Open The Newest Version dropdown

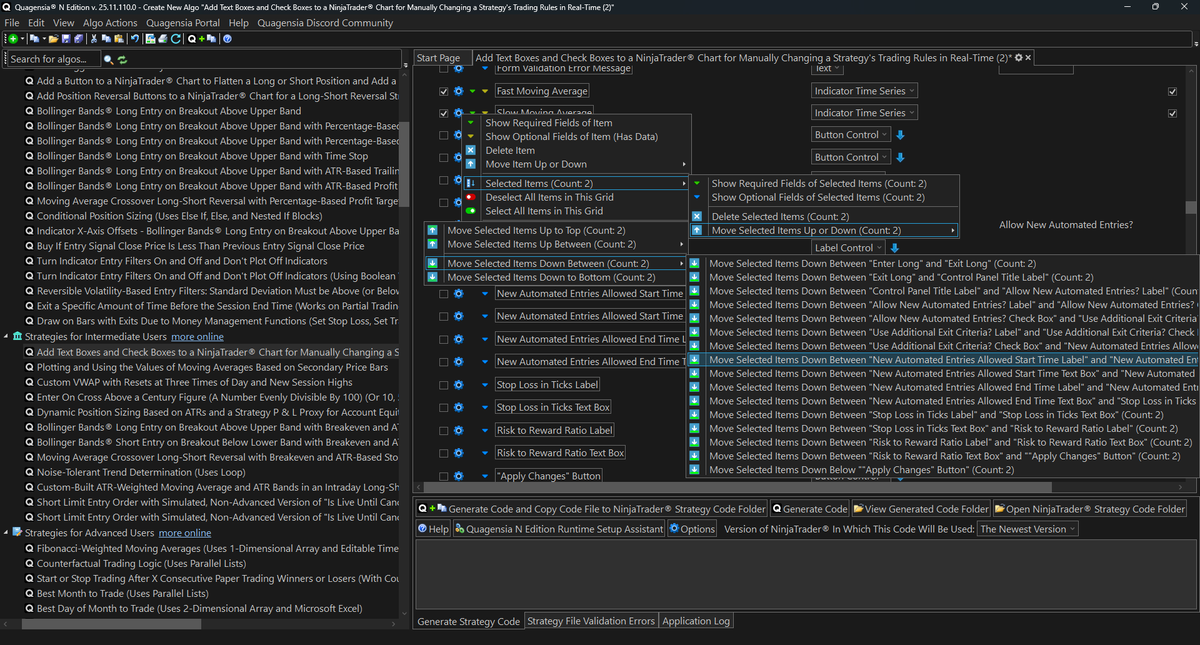(x=1028, y=529)
